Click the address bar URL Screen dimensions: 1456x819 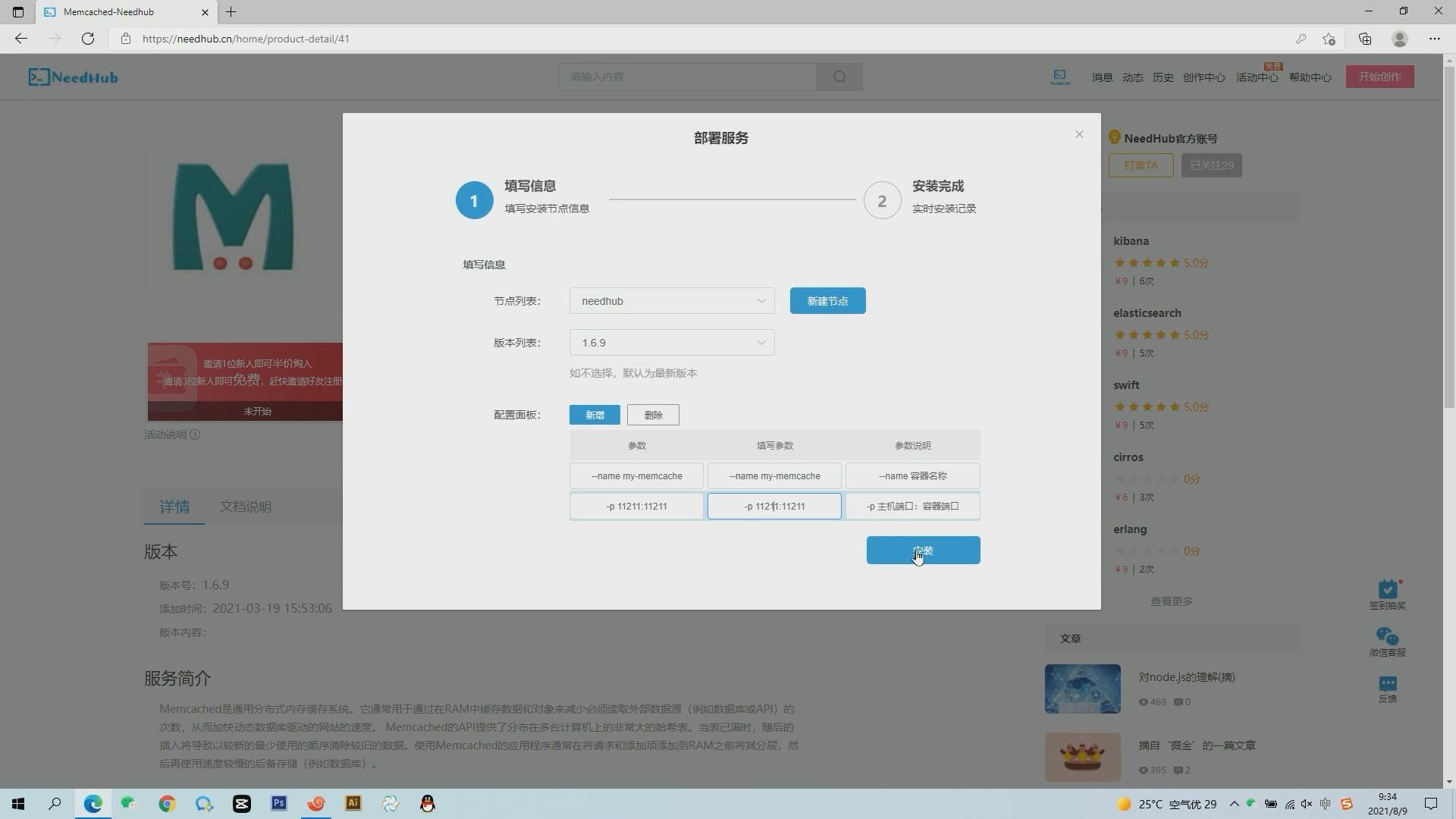(246, 39)
